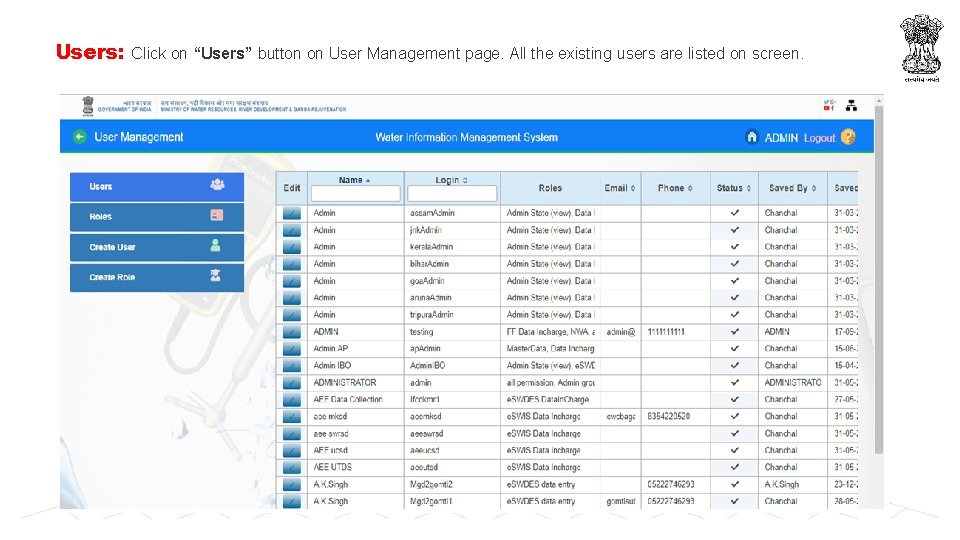Click edit icon for keralaAdmin row

(292, 247)
